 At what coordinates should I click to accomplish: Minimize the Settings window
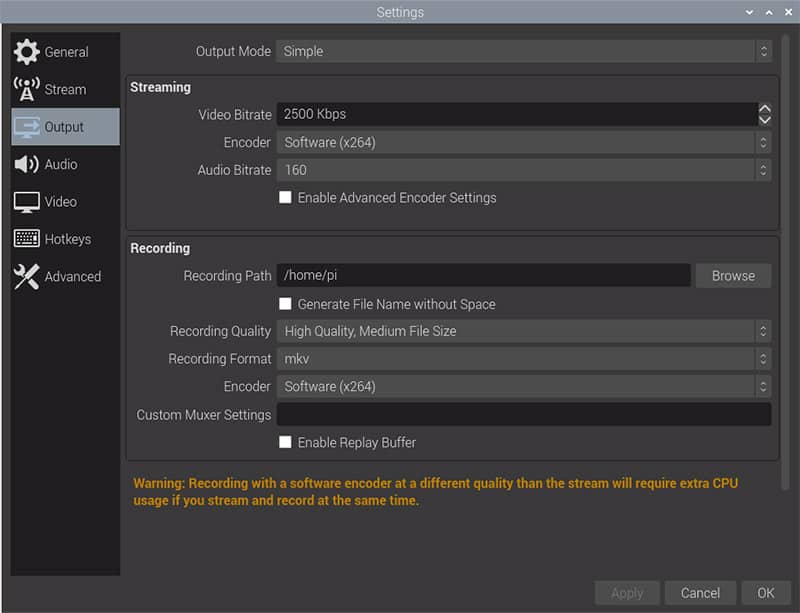click(x=749, y=12)
